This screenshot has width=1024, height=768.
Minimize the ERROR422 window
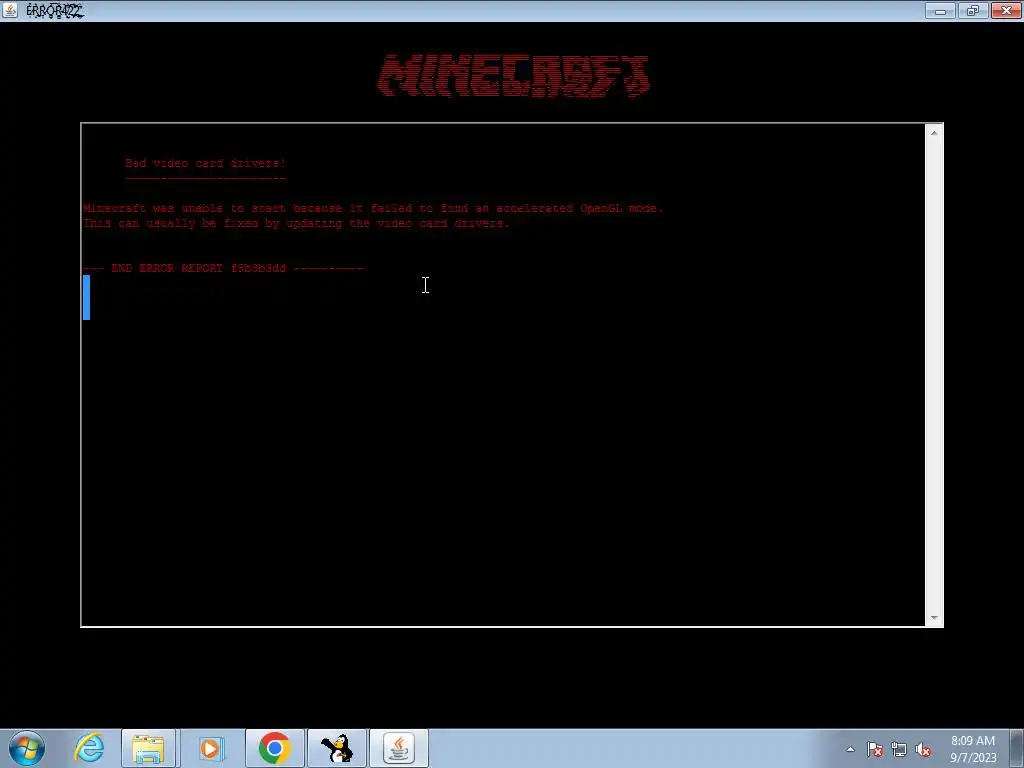point(940,10)
